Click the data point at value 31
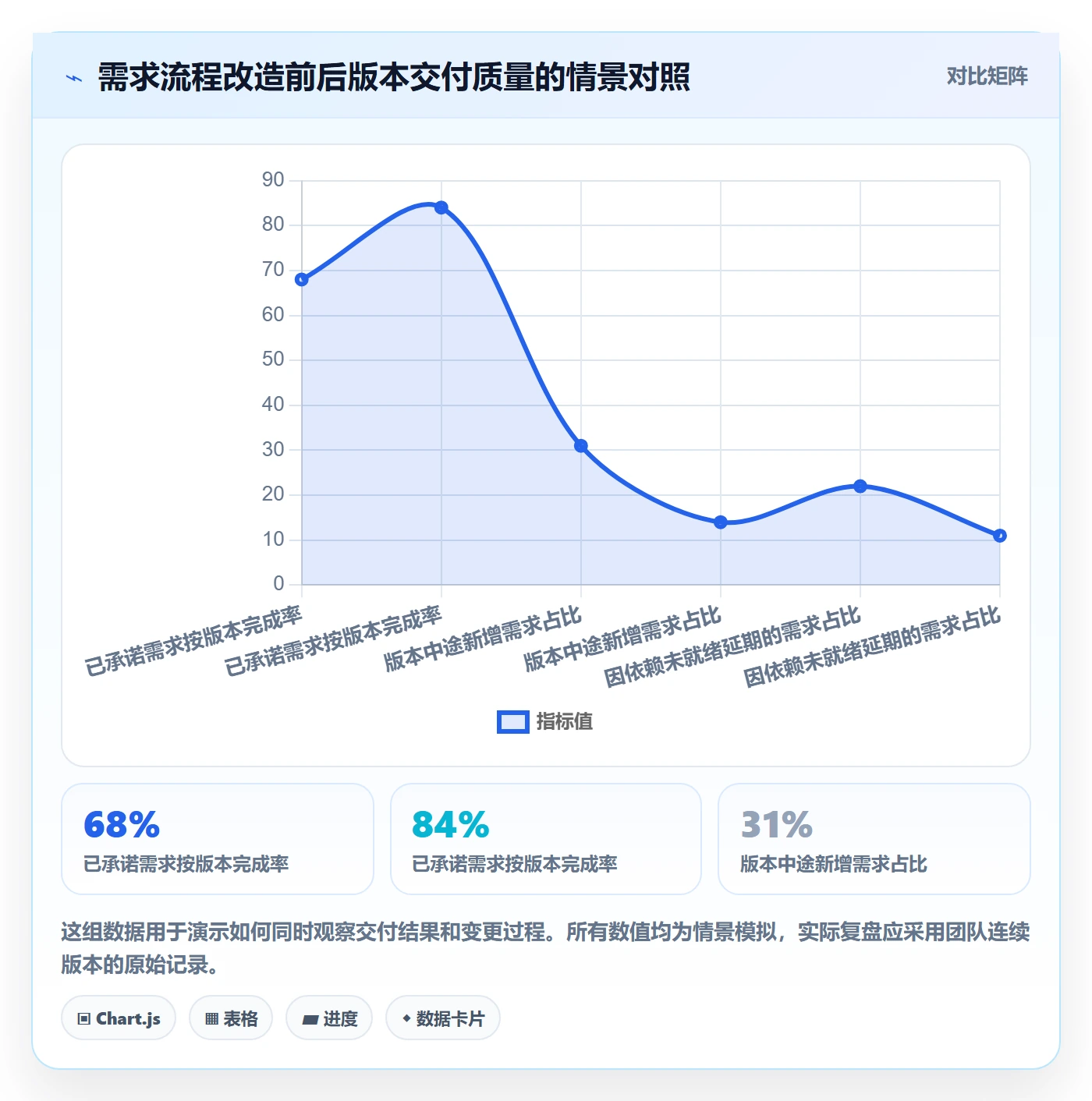Image resolution: width=1092 pixels, height=1101 pixels. point(581,446)
